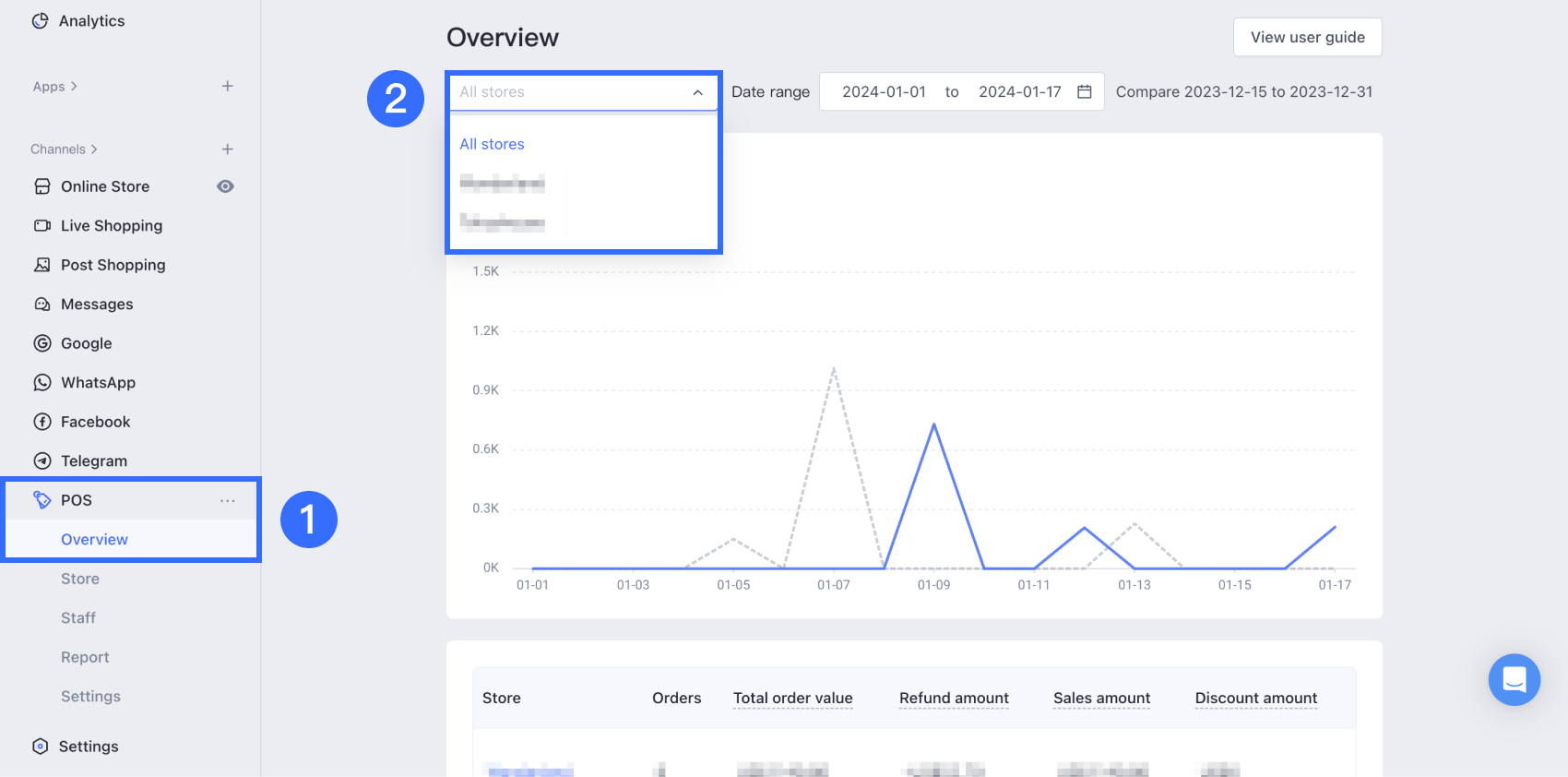Expand the Apps section chevron

tap(74, 87)
